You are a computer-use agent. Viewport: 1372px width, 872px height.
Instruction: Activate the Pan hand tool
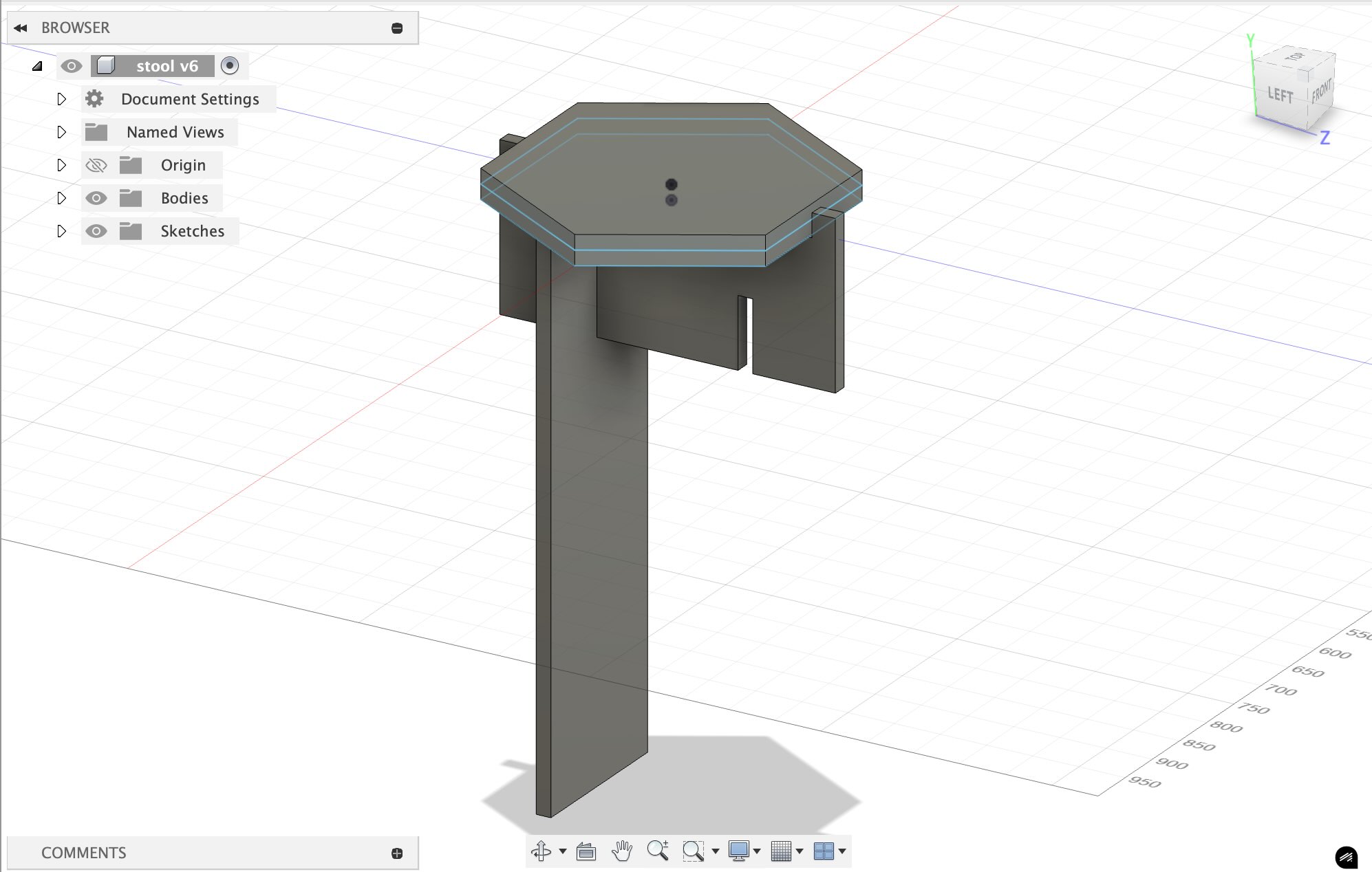pyautogui.click(x=621, y=851)
